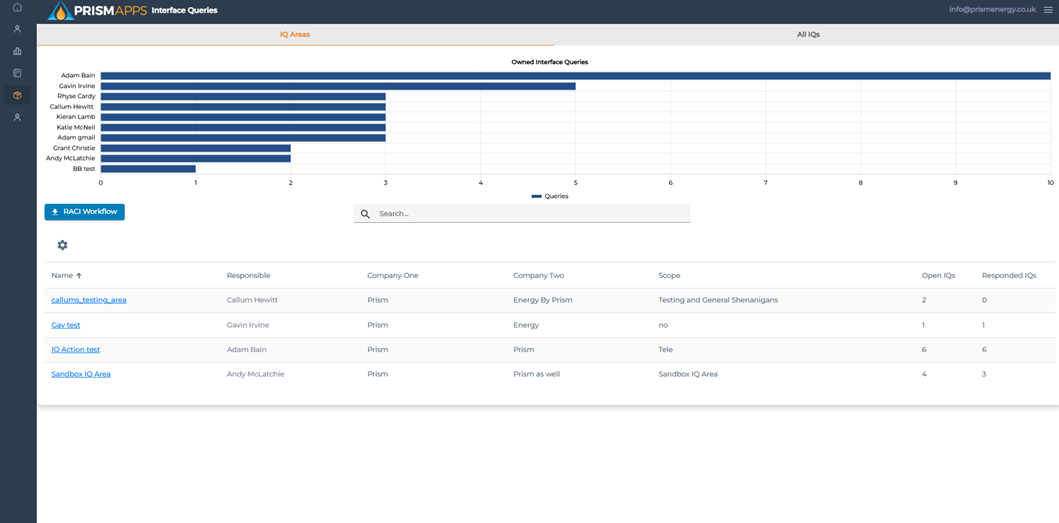Toggle the Queries legend item in chart
The height and width of the screenshot is (523, 1059).
pos(549,196)
